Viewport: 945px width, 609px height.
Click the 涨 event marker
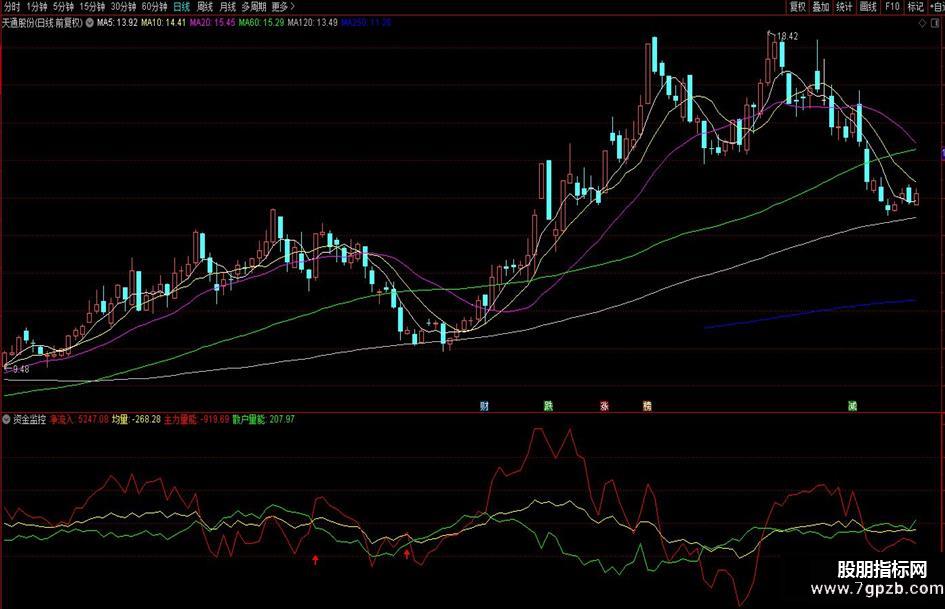(604, 406)
